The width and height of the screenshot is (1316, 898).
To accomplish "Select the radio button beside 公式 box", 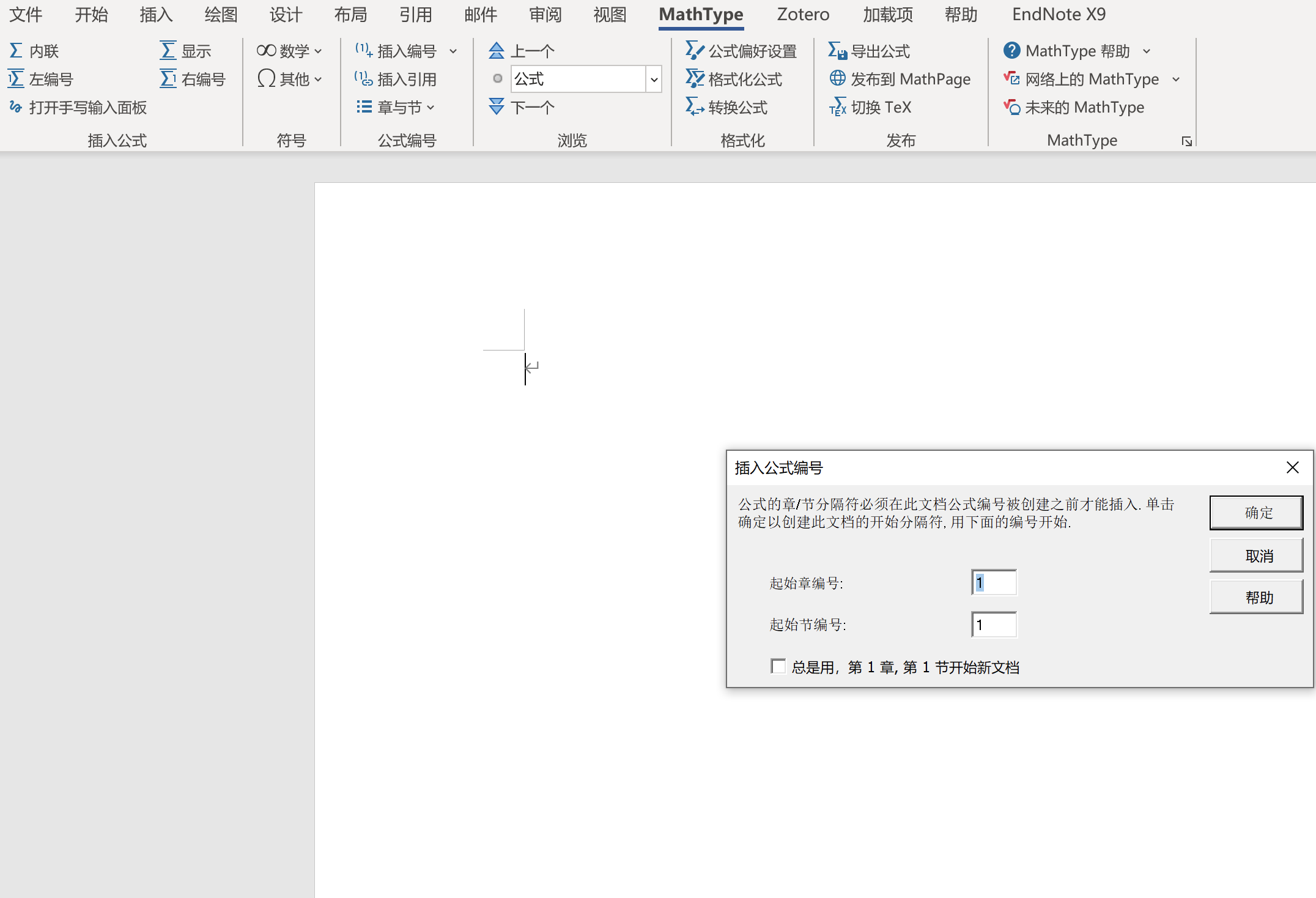I will tap(497, 78).
